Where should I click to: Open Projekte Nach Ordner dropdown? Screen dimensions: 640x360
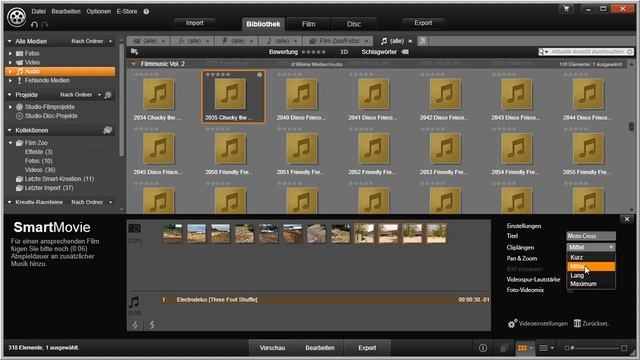pos(80,95)
